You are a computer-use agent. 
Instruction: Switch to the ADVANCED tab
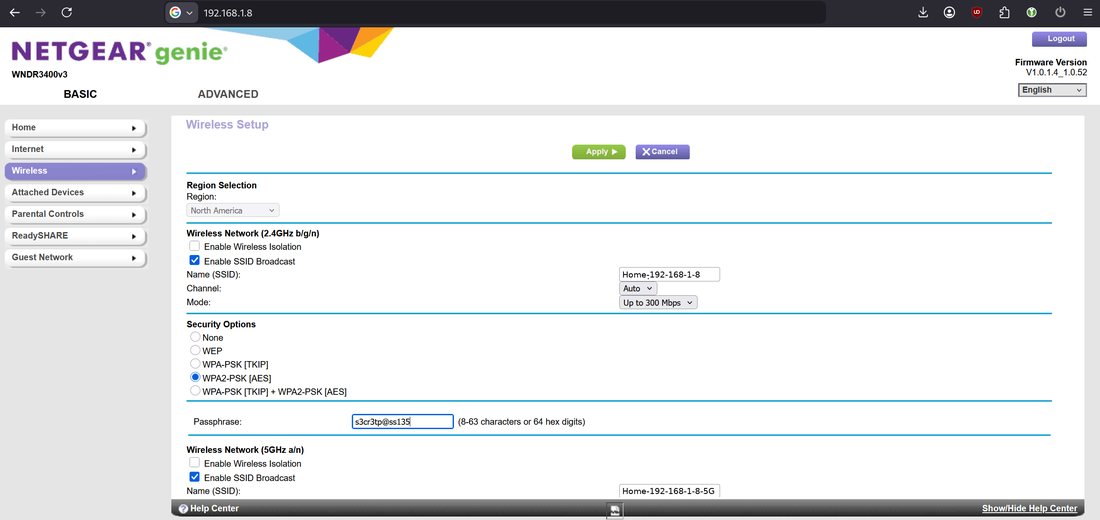point(228,94)
